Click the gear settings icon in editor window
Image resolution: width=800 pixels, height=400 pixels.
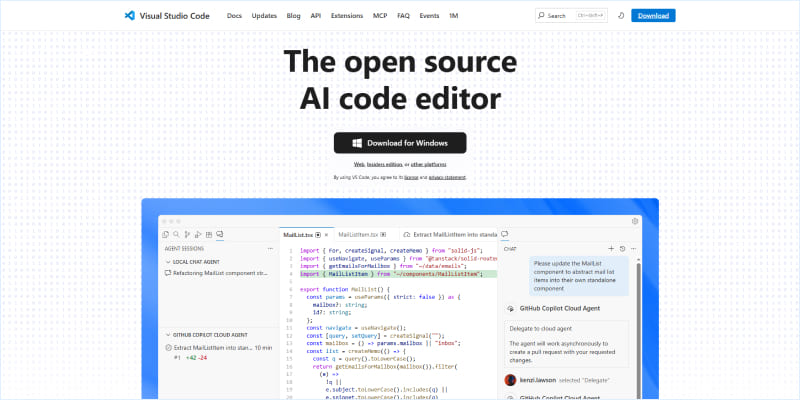point(635,221)
